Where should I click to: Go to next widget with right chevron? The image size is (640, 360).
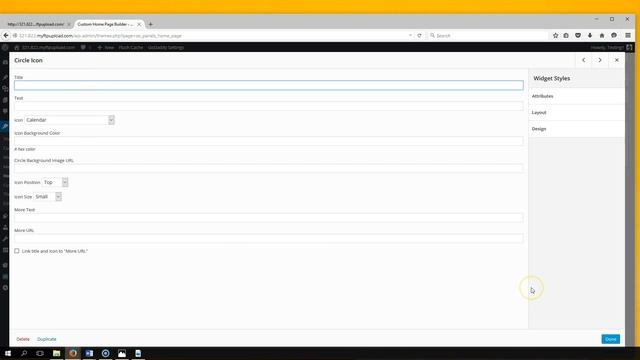click(600, 60)
